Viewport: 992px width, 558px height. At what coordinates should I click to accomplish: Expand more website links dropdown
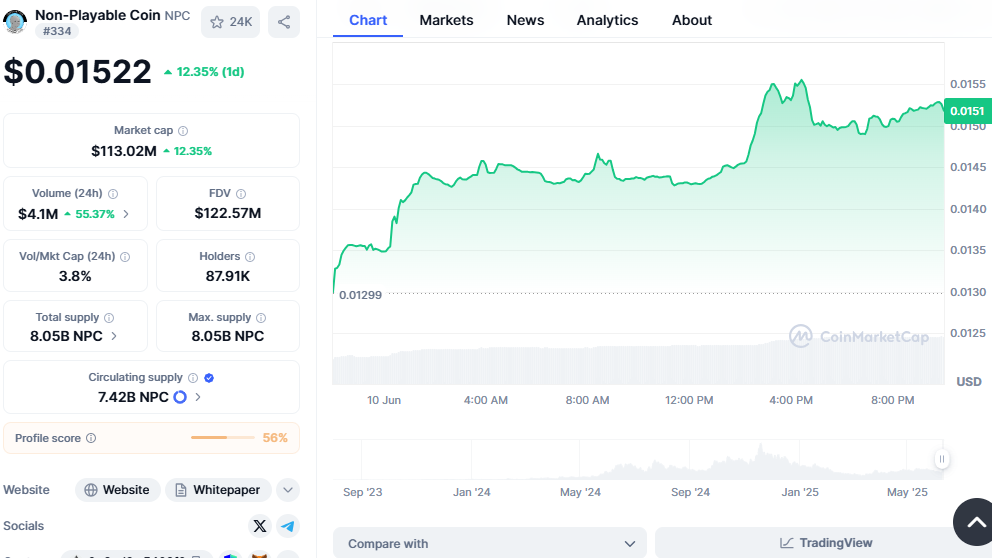(x=288, y=490)
